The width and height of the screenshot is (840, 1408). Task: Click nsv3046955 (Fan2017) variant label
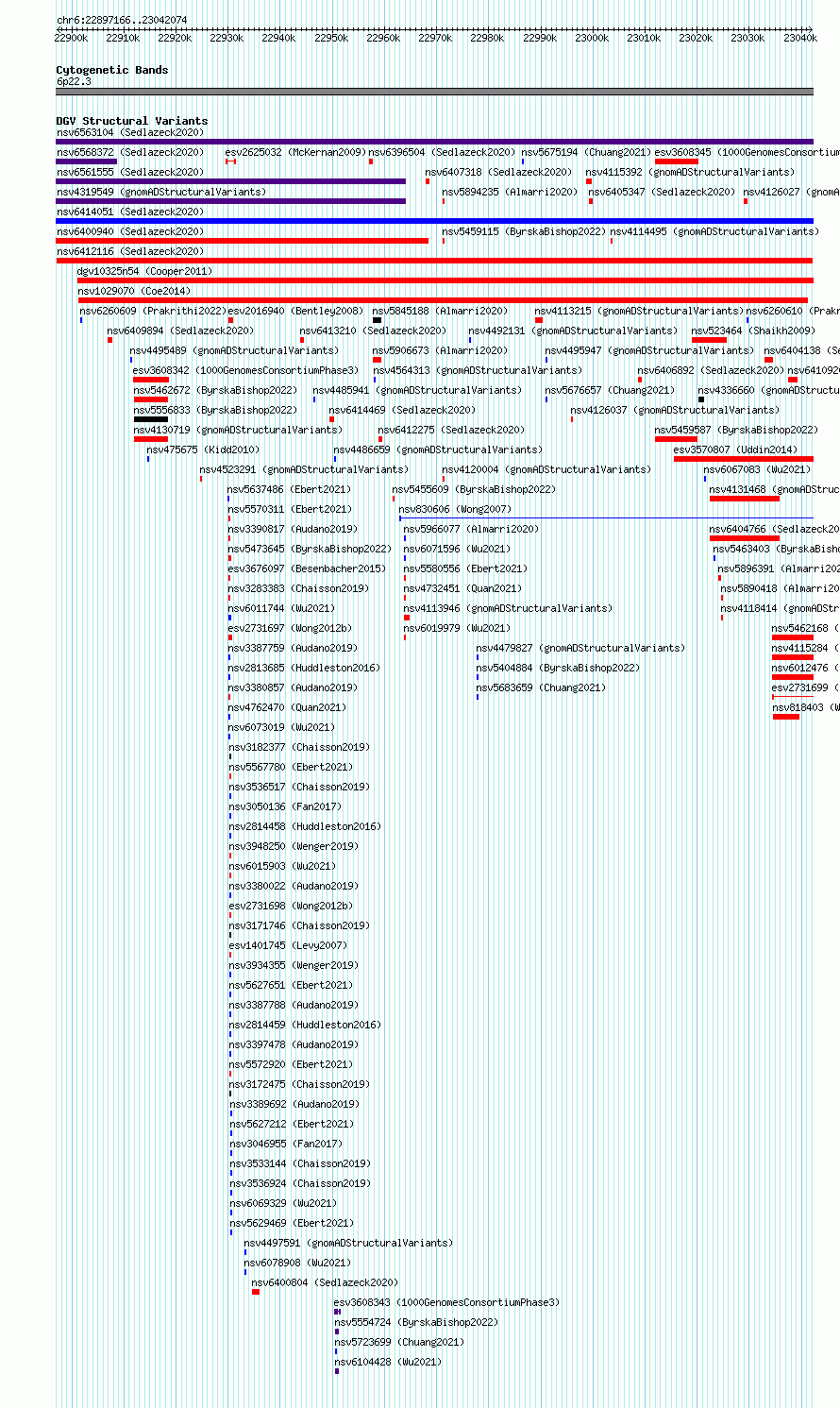click(287, 1144)
